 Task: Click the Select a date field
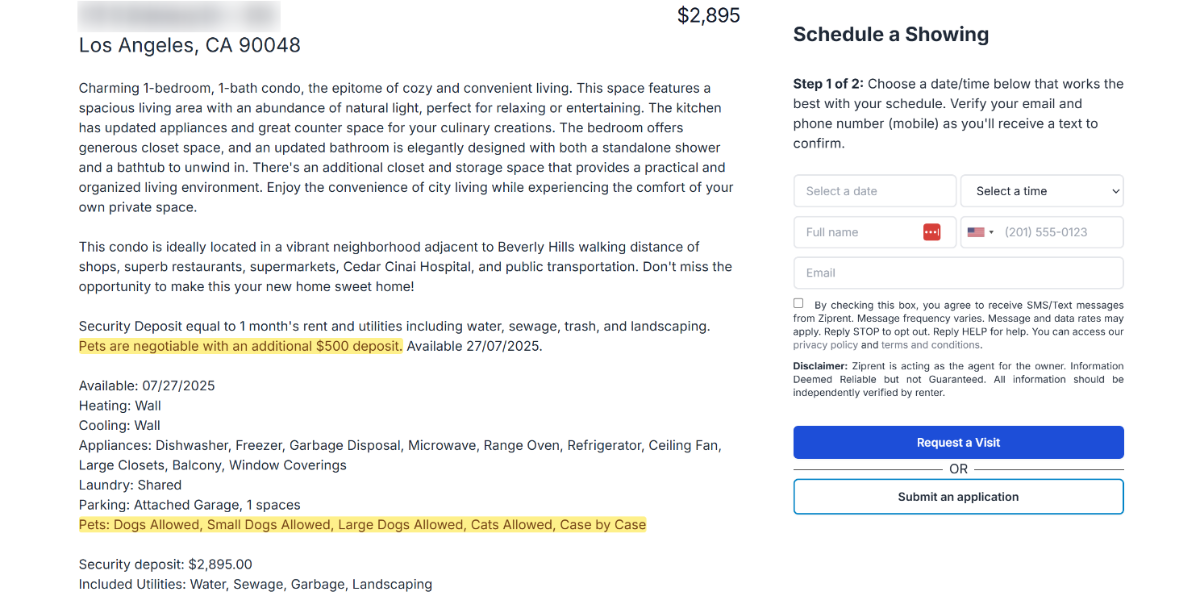click(874, 191)
